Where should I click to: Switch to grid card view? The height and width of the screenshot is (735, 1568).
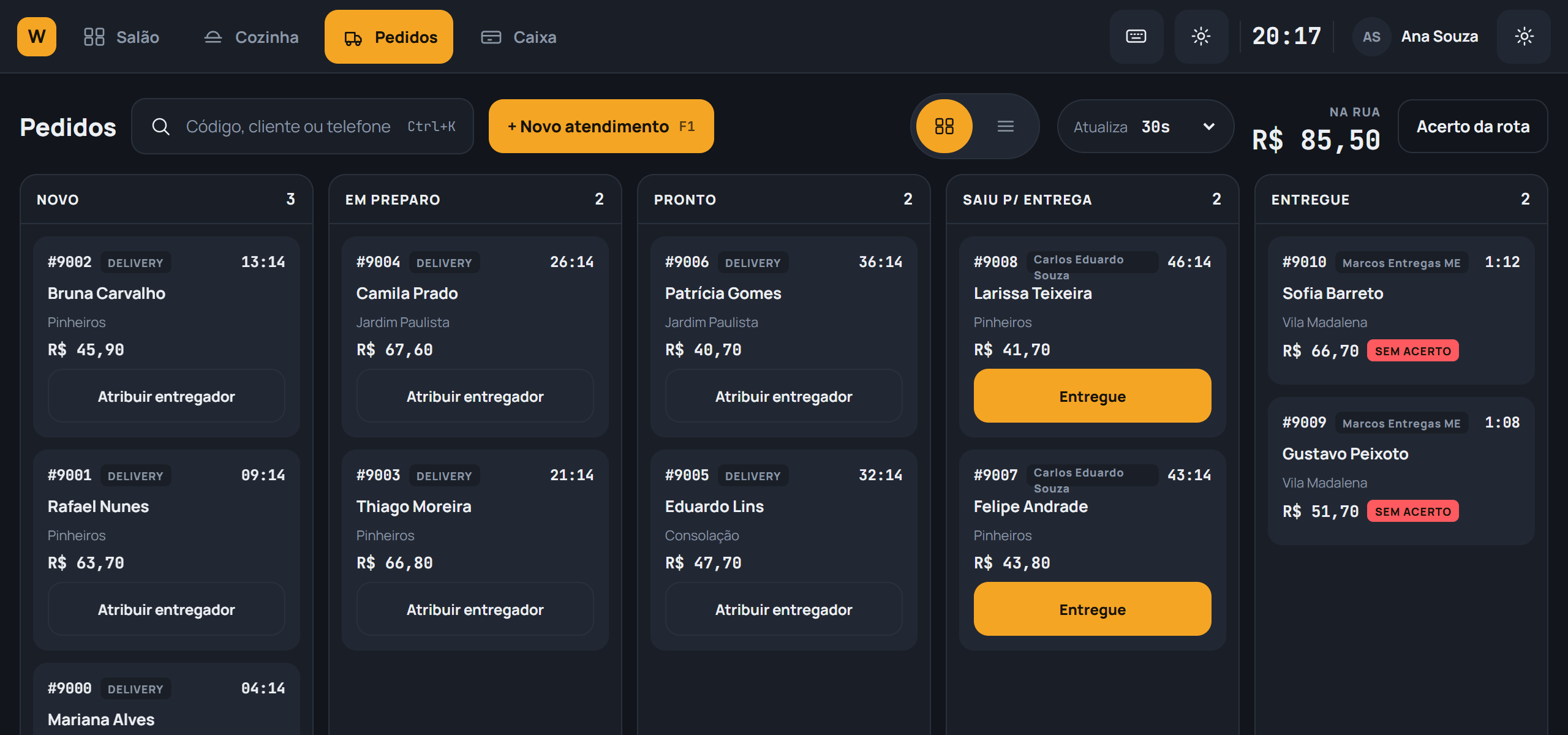click(x=944, y=126)
